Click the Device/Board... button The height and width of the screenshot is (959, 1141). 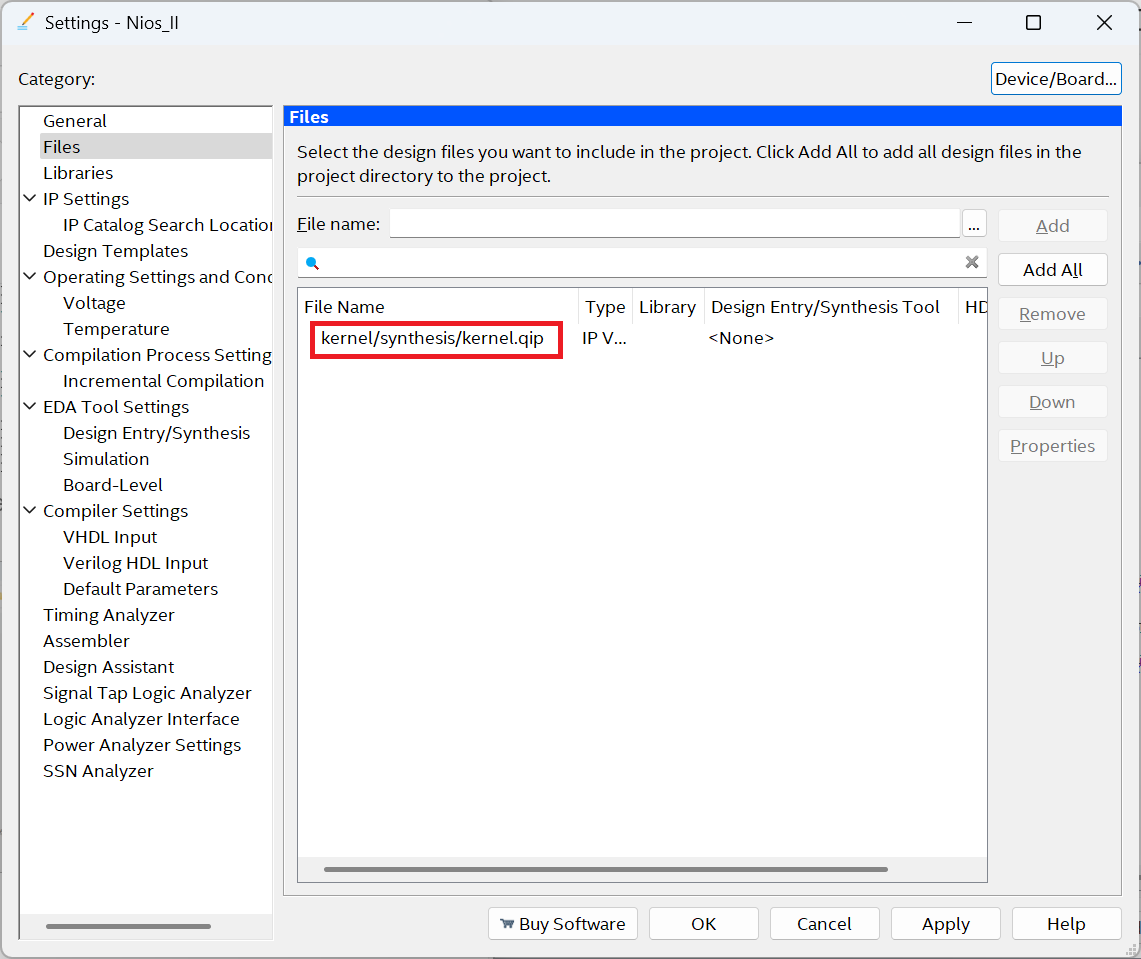coord(1056,79)
